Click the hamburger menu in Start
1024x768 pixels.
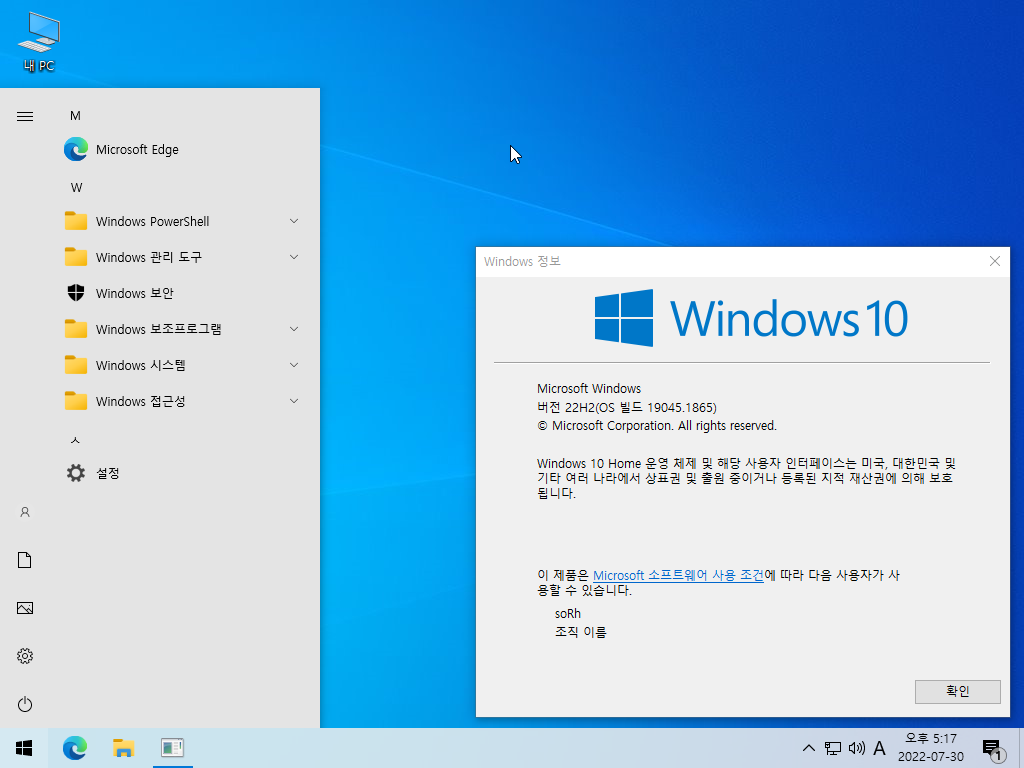pos(25,116)
